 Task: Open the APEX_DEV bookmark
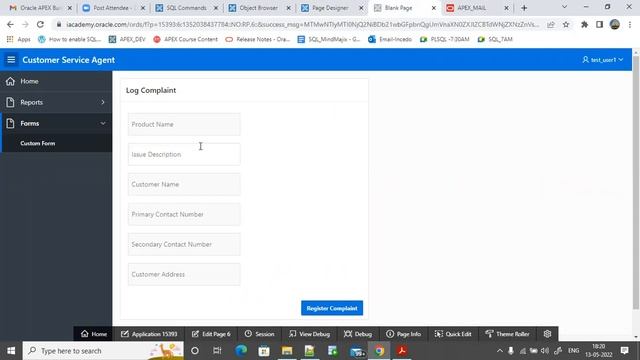(x=127, y=39)
